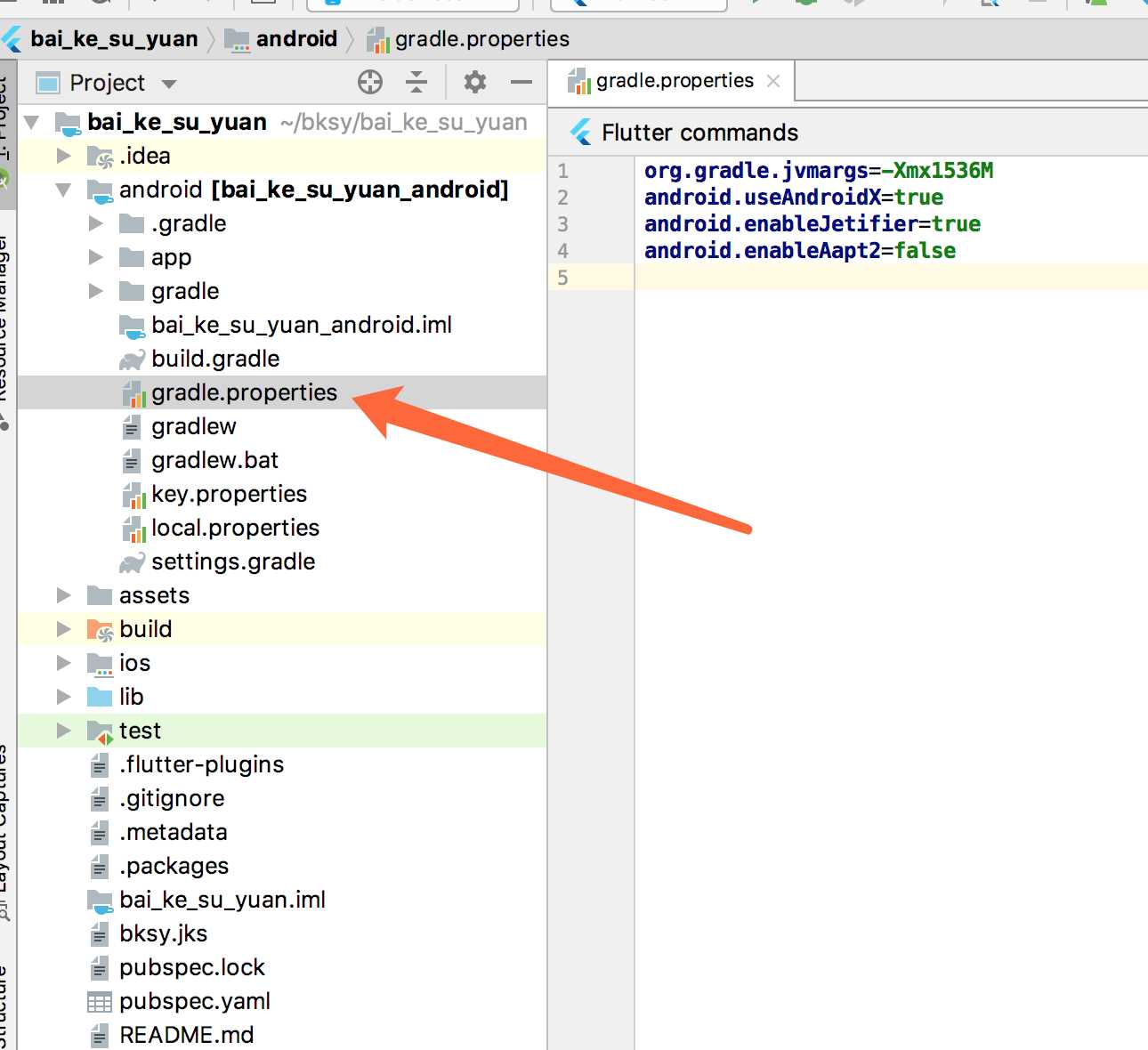
Task: Select the gradlew file
Action: tap(194, 426)
